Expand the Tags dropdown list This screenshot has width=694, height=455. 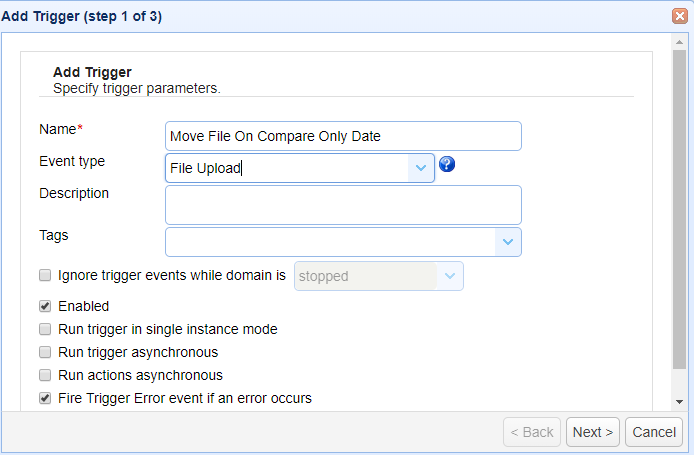coord(508,242)
